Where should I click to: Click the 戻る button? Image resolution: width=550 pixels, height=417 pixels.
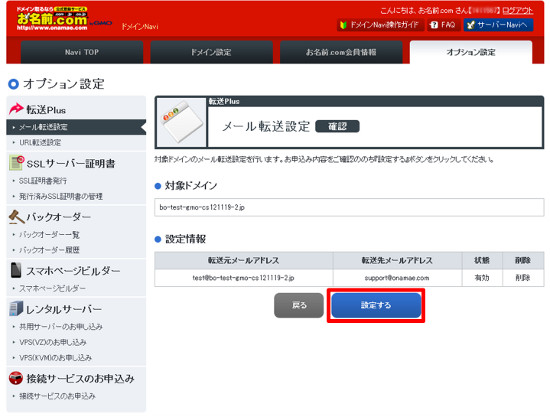299,305
